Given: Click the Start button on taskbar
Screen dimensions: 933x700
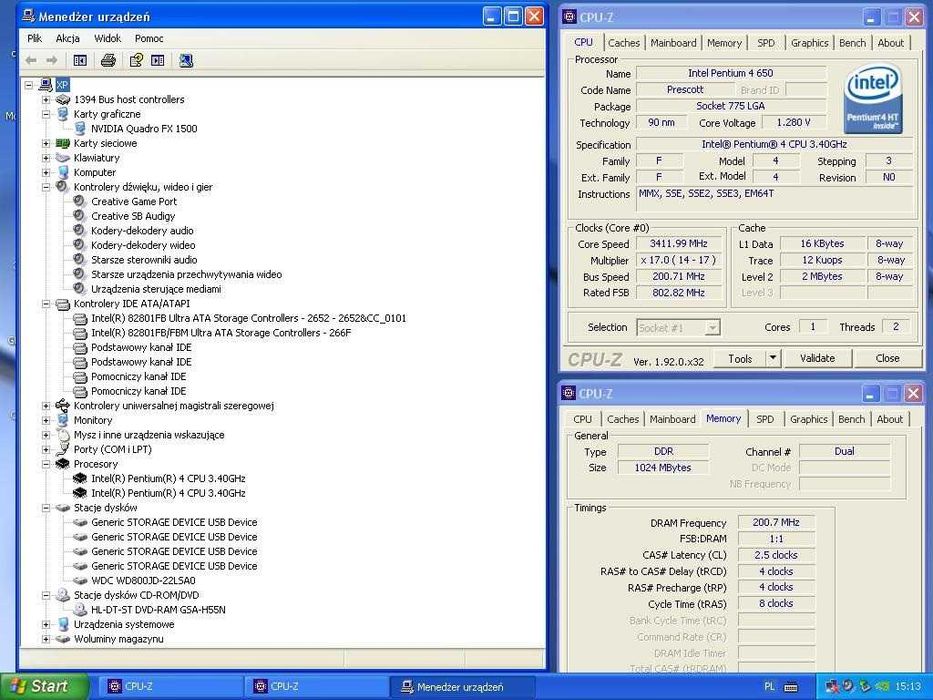Looking at the screenshot, I should tap(43, 686).
